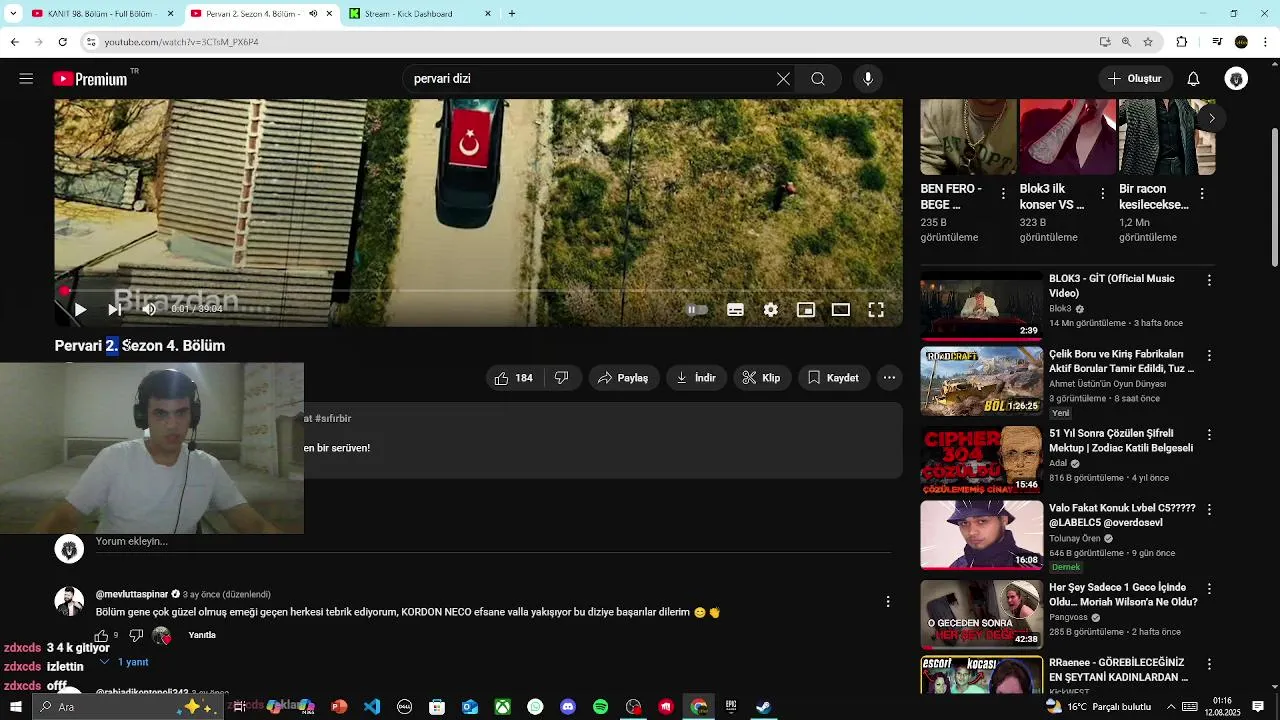Close the Kick Dashboard tab
The width and height of the screenshot is (1280, 720).
pos(488,14)
